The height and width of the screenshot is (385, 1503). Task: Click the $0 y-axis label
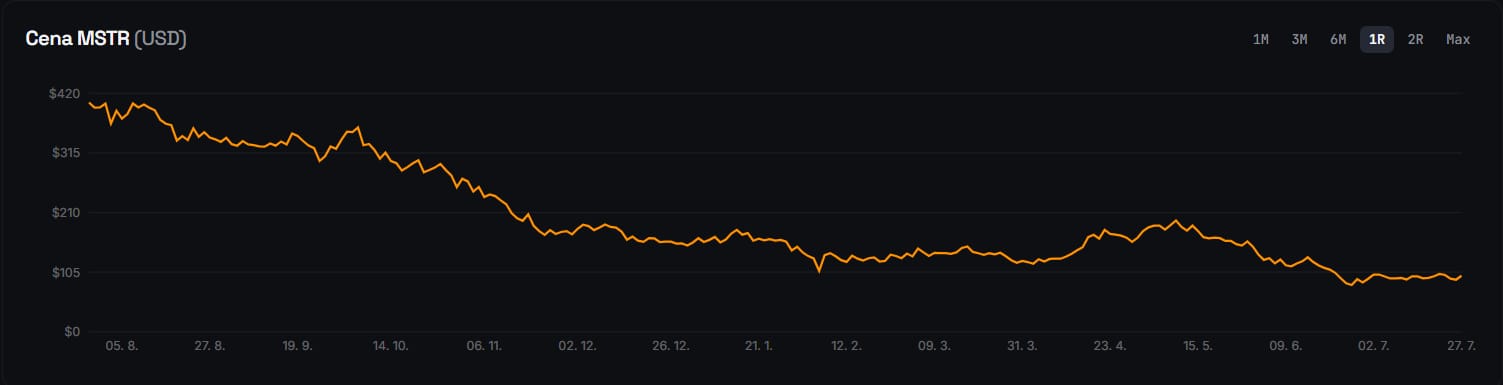72,332
